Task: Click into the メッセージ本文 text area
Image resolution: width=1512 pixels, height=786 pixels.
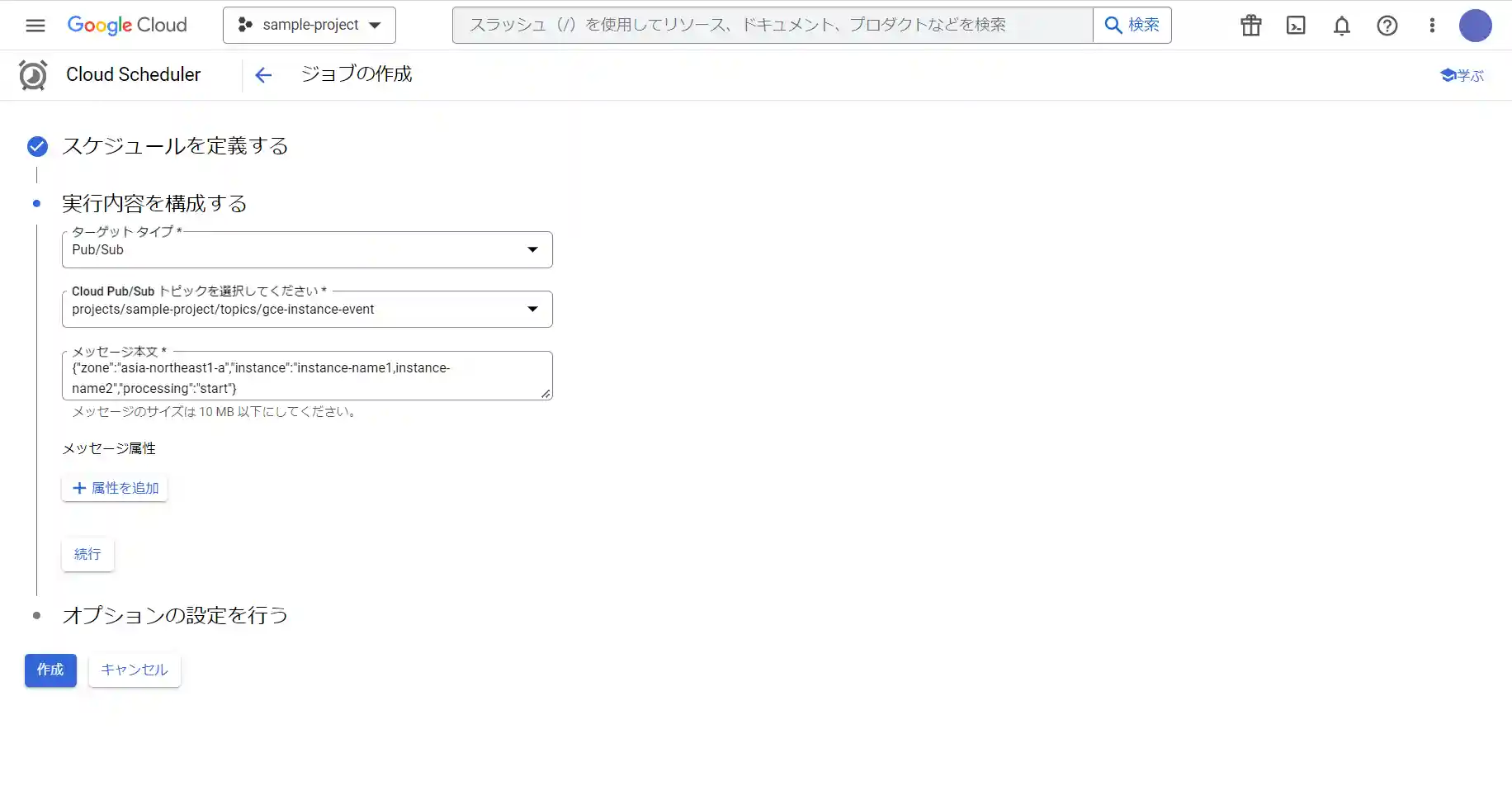Action: coord(307,376)
